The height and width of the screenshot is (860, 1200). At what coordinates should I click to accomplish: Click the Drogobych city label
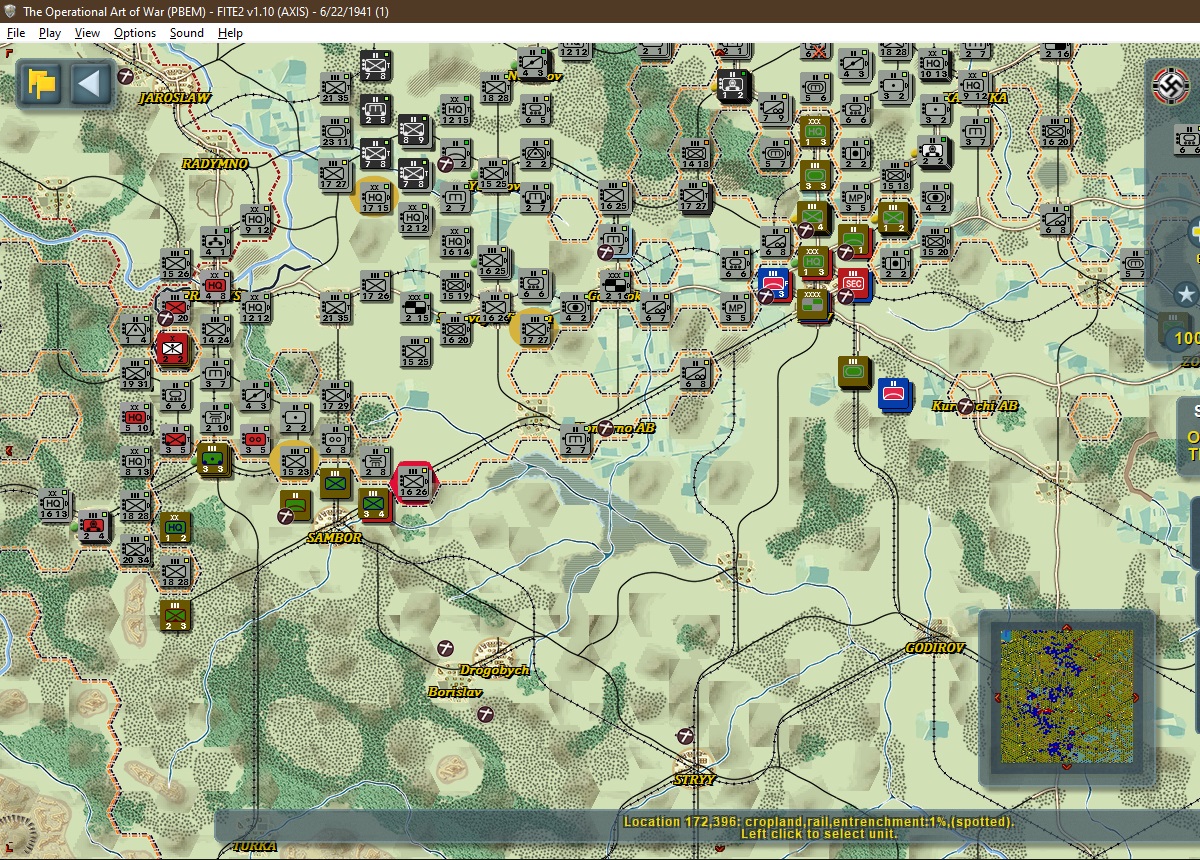coord(494,670)
